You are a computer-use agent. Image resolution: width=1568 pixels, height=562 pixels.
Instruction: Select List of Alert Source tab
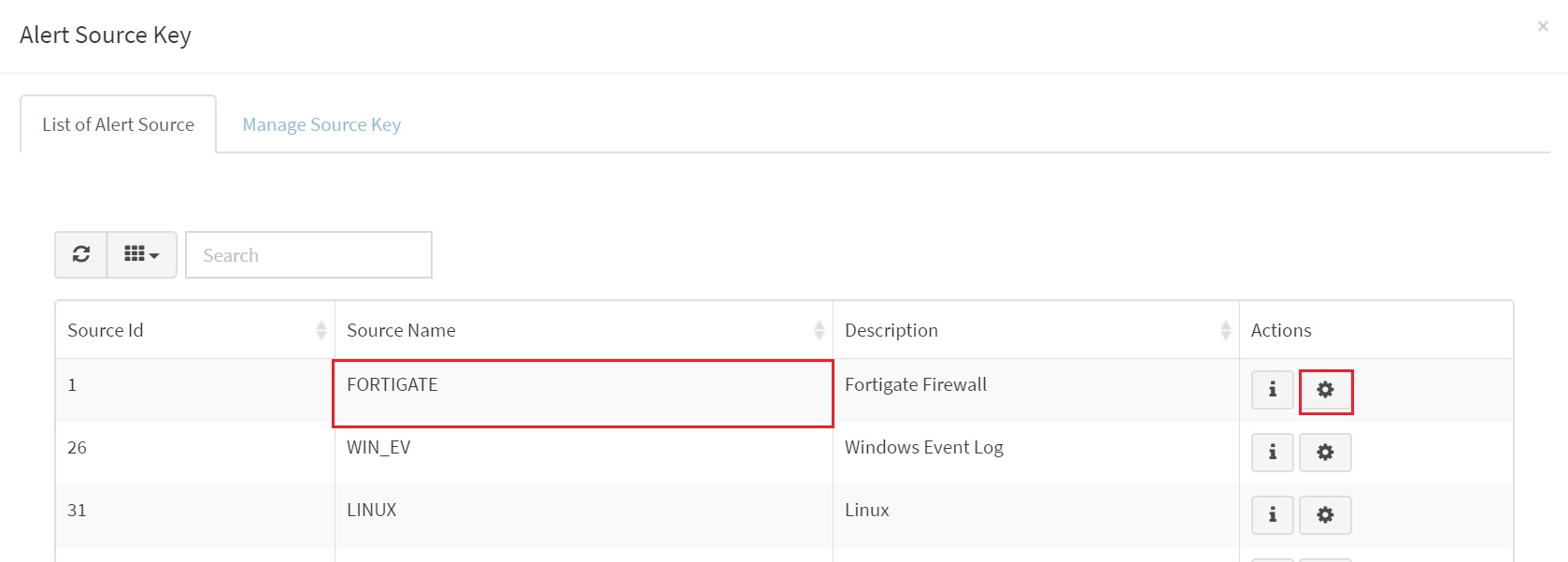point(119,124)
